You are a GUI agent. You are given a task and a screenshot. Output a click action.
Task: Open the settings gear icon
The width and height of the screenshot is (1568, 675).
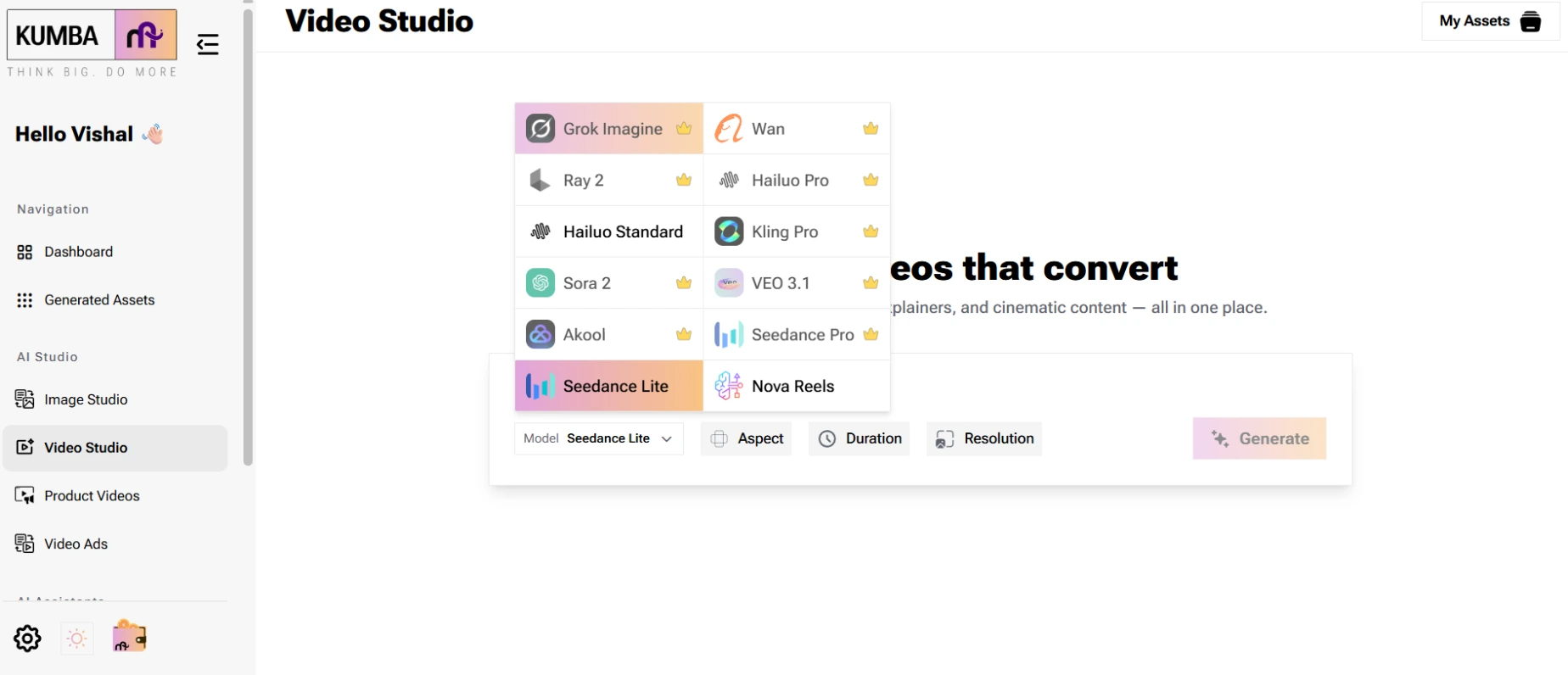(27, 638)
